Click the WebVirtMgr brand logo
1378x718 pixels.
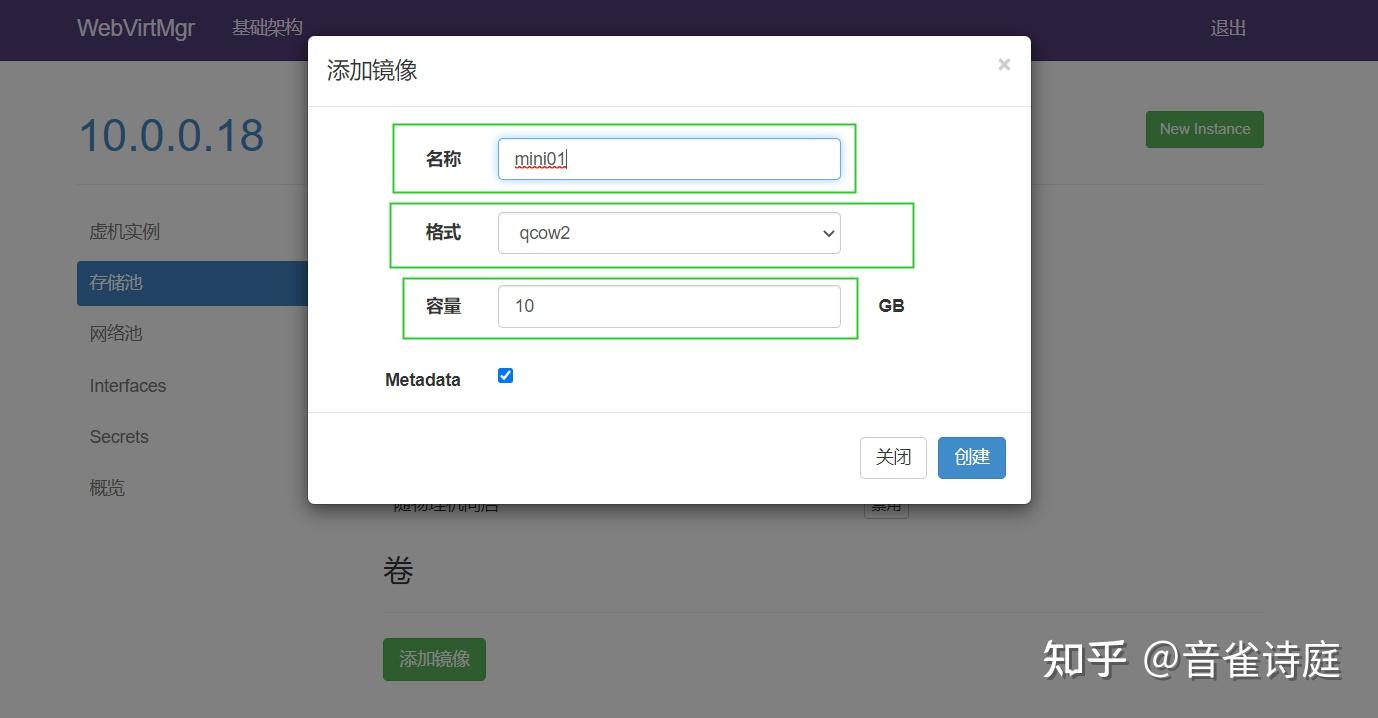coord(135,28)
